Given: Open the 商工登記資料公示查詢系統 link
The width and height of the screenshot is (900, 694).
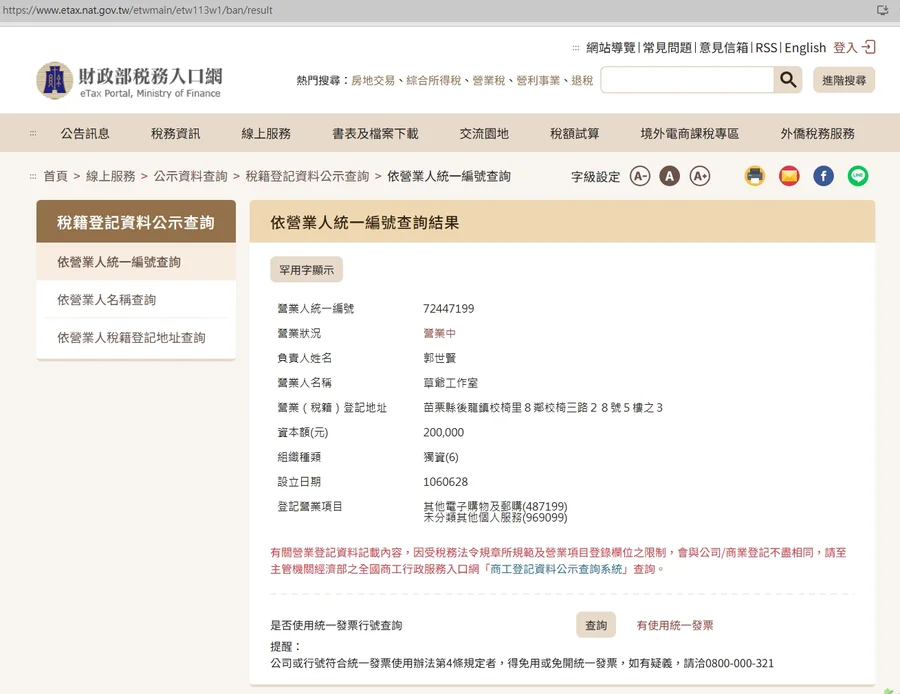Looking at the screenshot, I should (558, 569).
